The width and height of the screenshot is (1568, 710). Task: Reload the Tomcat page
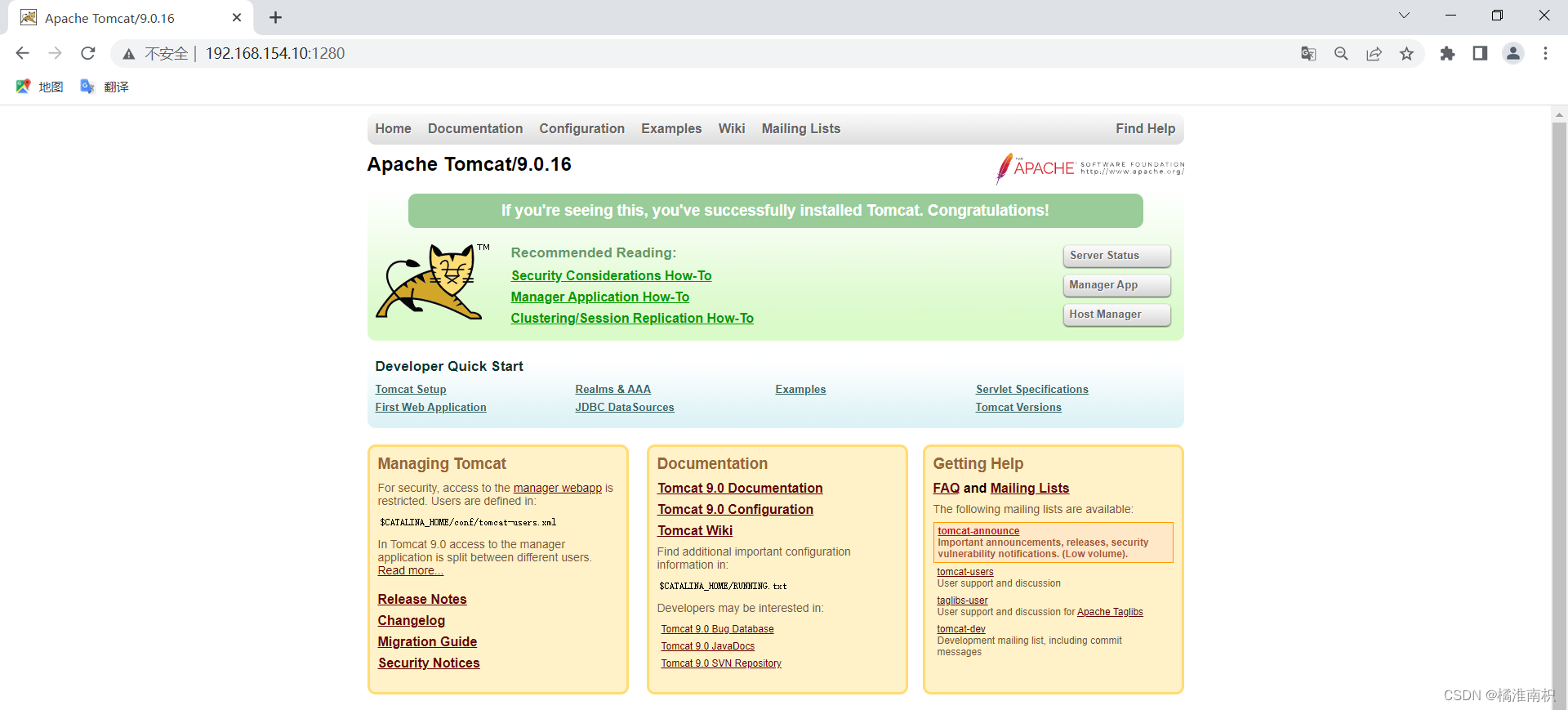pyautogui.click(x=88, y=53)
